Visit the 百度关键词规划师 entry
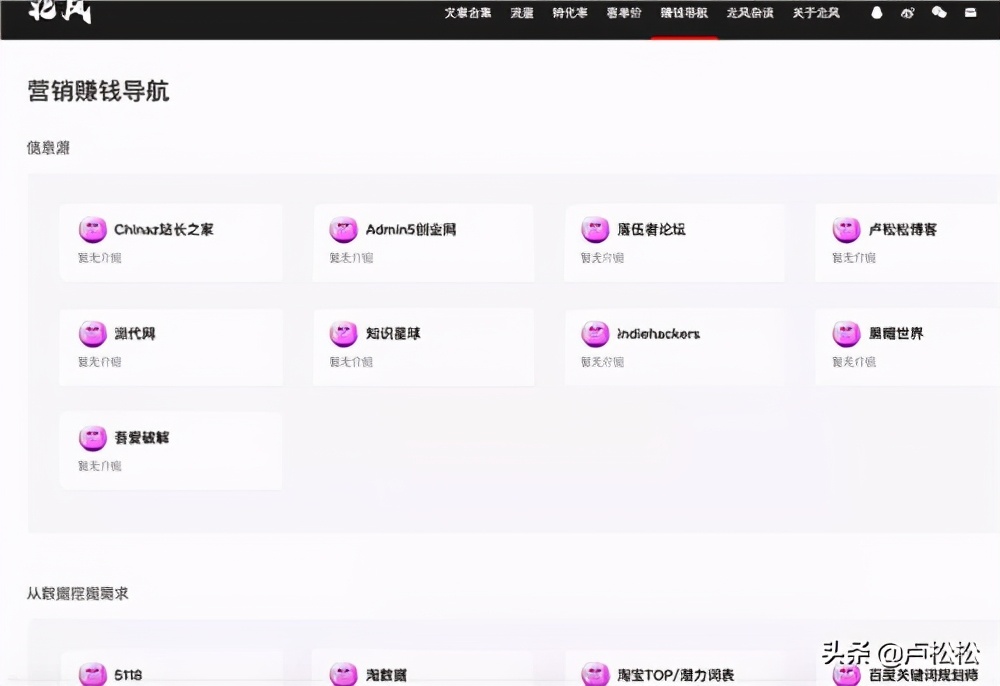Viewport: 1000px width, 686px height. point(847,673)
